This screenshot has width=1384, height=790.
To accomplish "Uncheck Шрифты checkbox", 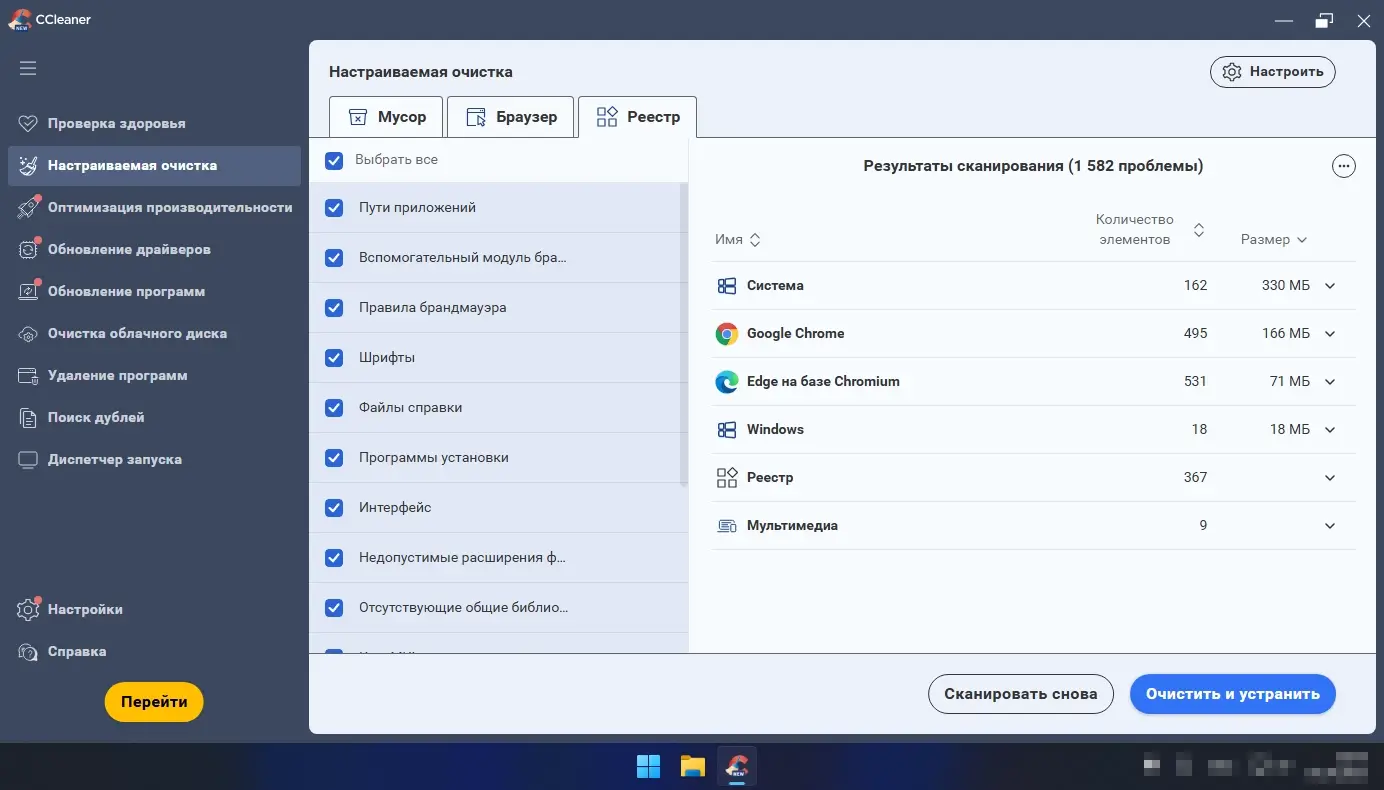I will coord(334,358).
